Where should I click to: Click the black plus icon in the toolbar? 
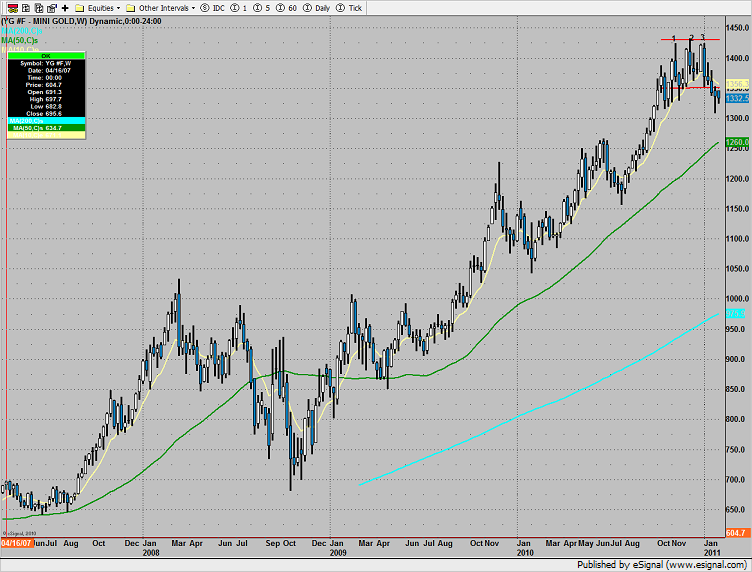click(65, 8)
